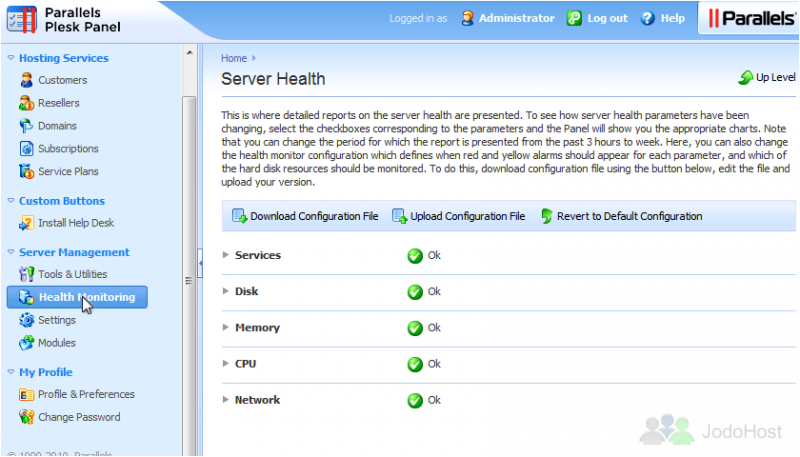The width and height of the screenshot is (800, 457).
Task: Expand the Services health row
Action: 225,256
